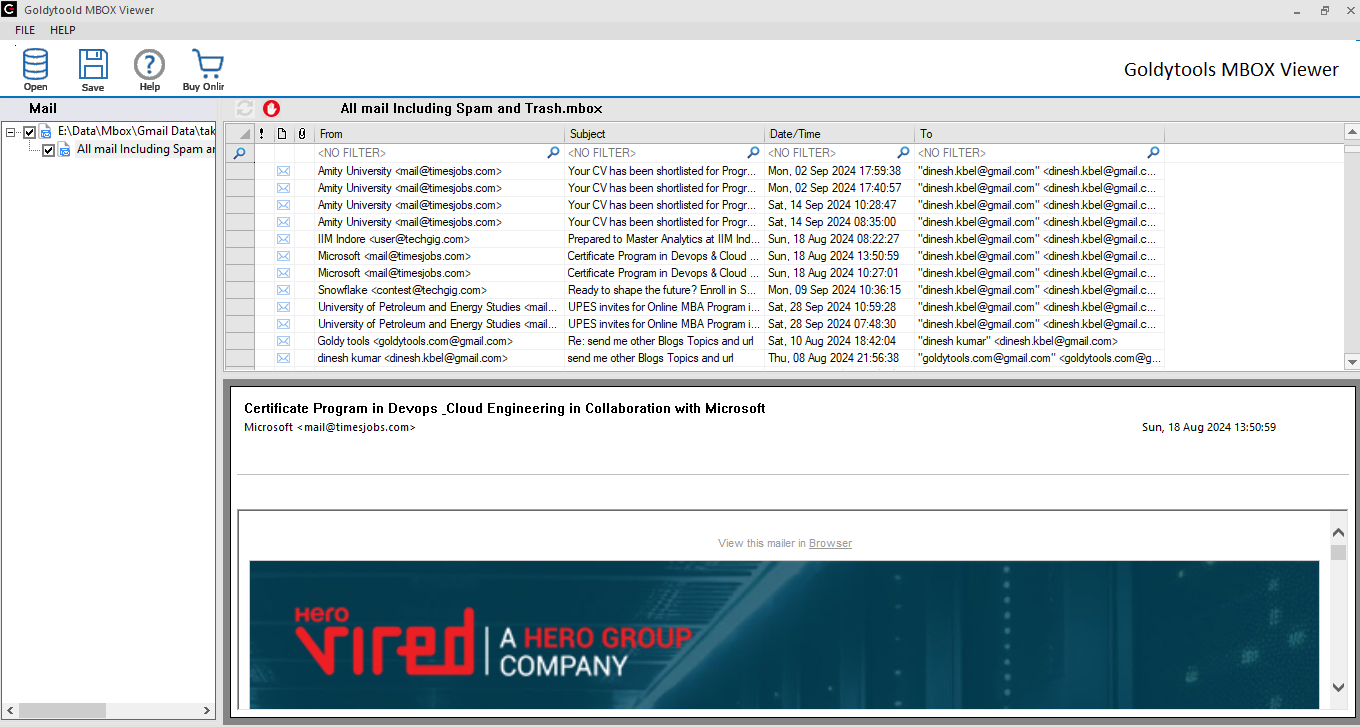Click the red stop icon above list
The width and height of the screenshot is (1360, 727).
coord(272,108)
